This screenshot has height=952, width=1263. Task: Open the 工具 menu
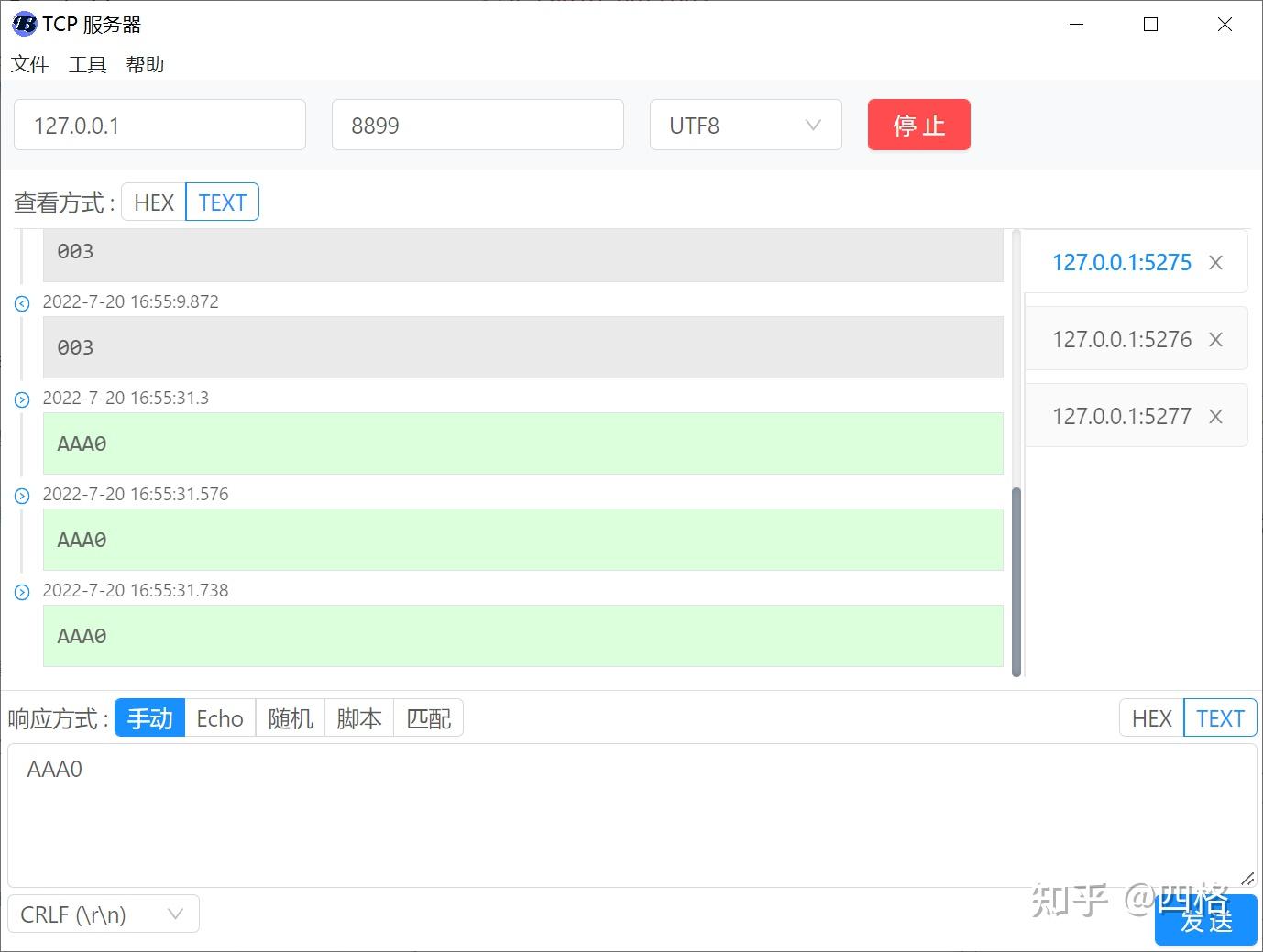[87, 64]
